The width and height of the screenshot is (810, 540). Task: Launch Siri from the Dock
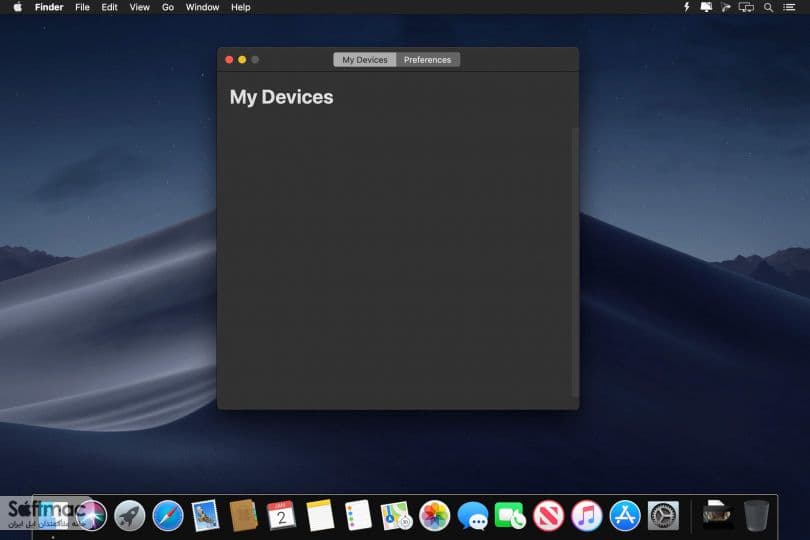click(91, 516)
